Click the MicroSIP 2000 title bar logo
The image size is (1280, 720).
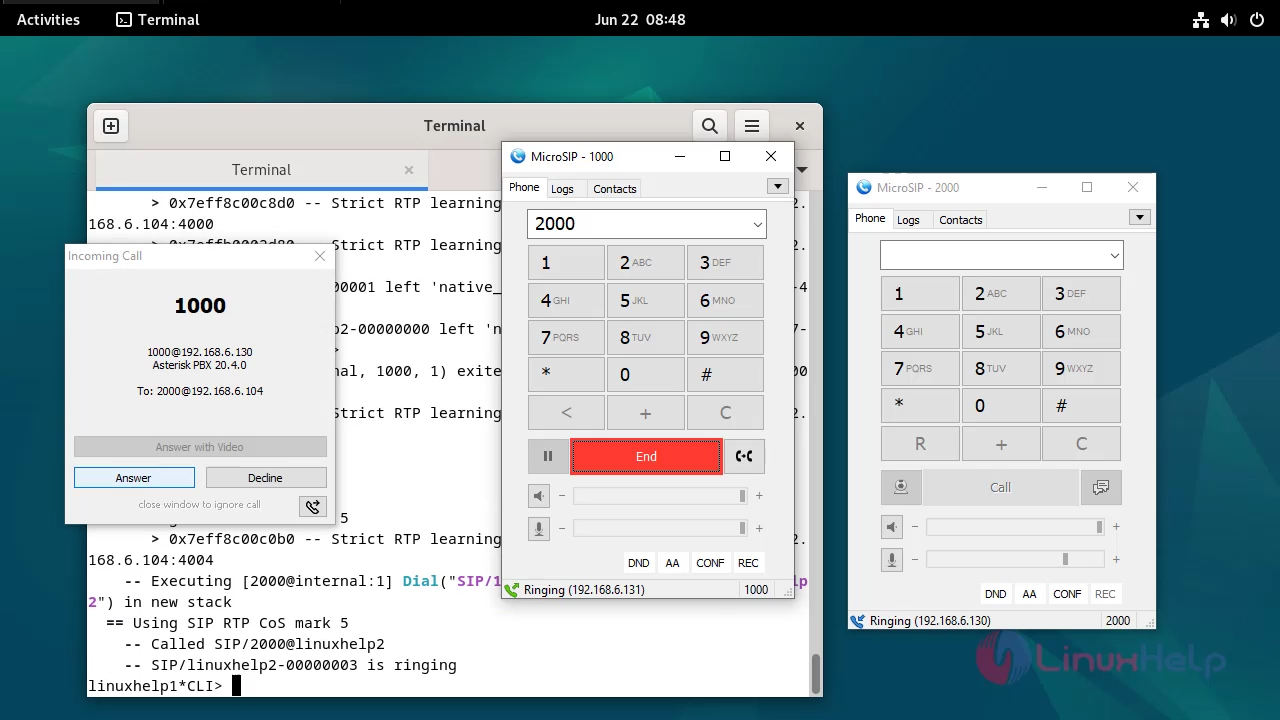pos(864,187)
